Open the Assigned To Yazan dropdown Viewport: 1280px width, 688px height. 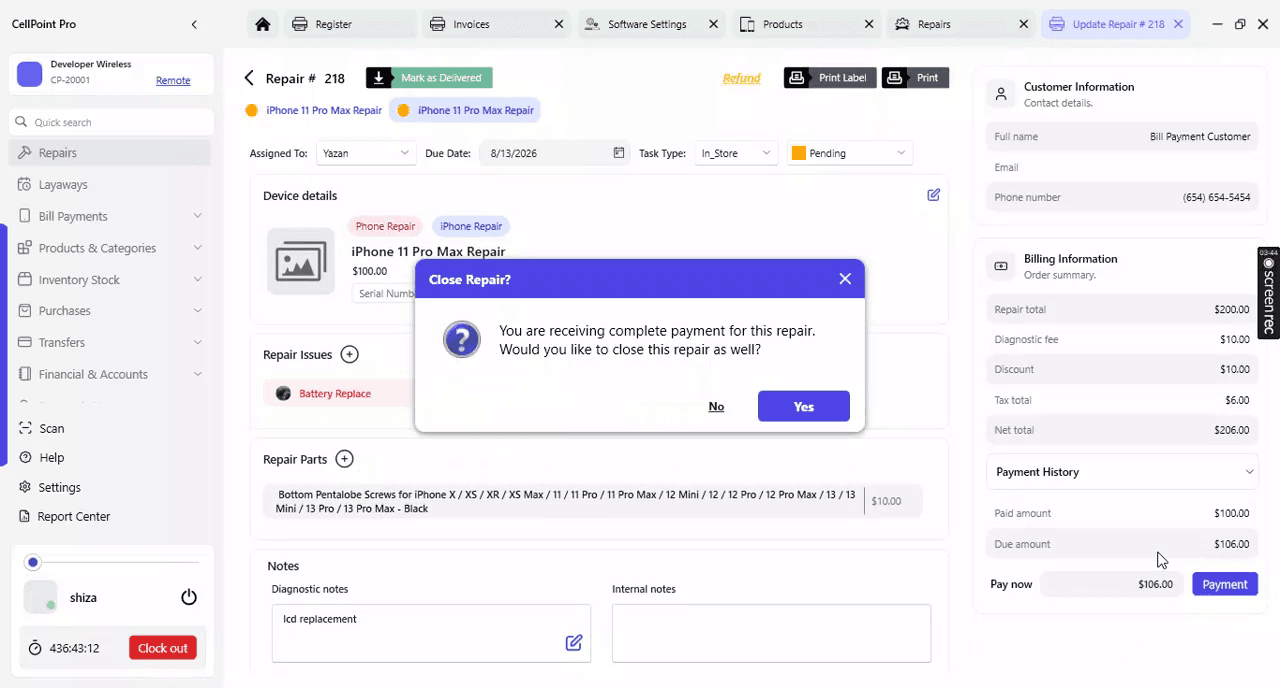coord(365,153)
